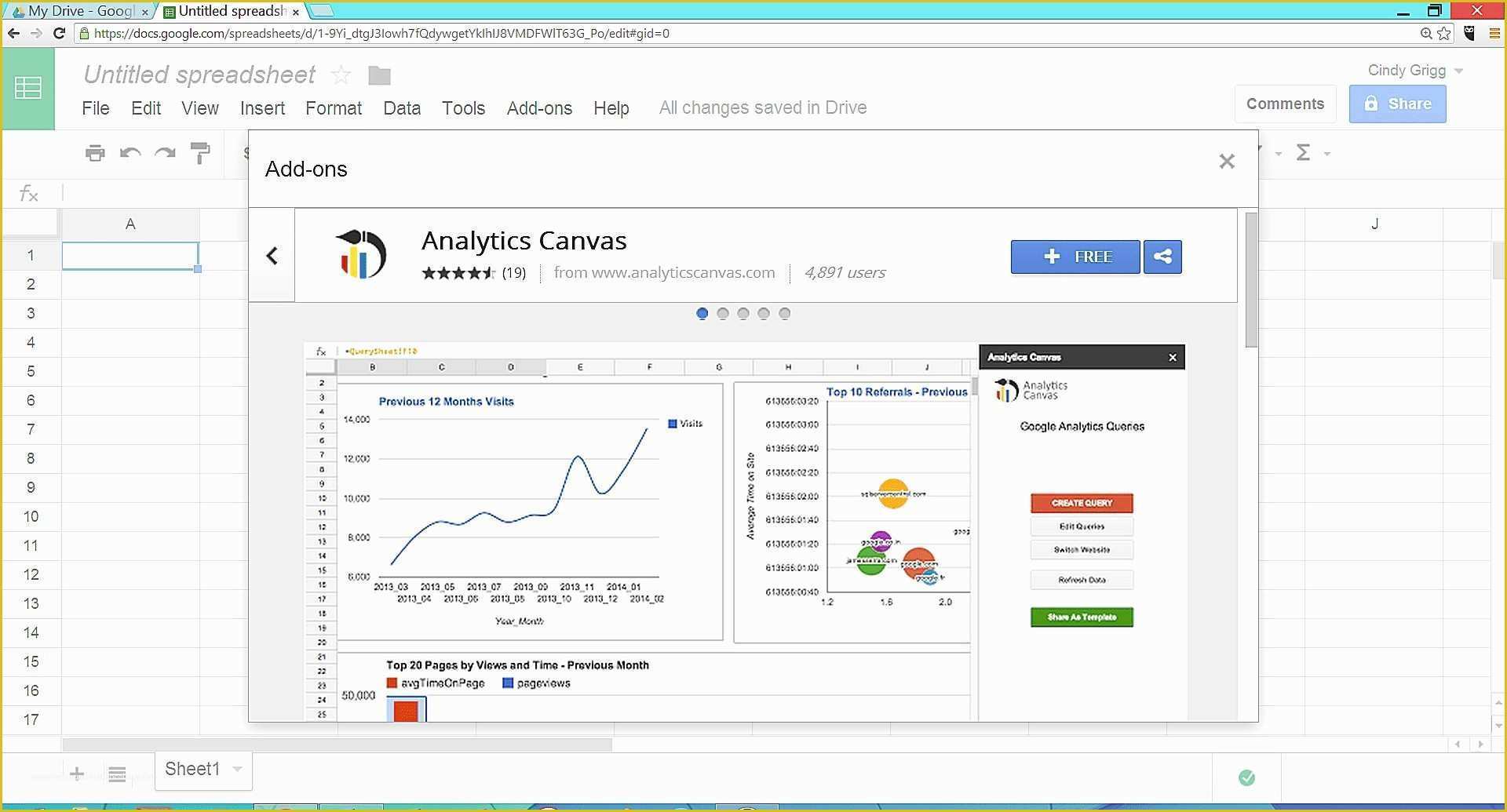Screen dimensions: 1507x812
Task: Click cell A1
Action: click(130, 256)
